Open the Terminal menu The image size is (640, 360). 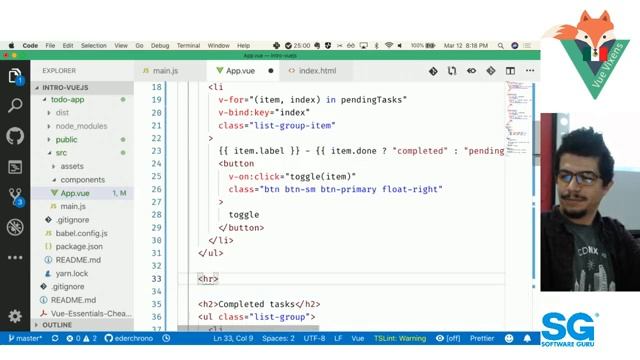click(188, 45)
